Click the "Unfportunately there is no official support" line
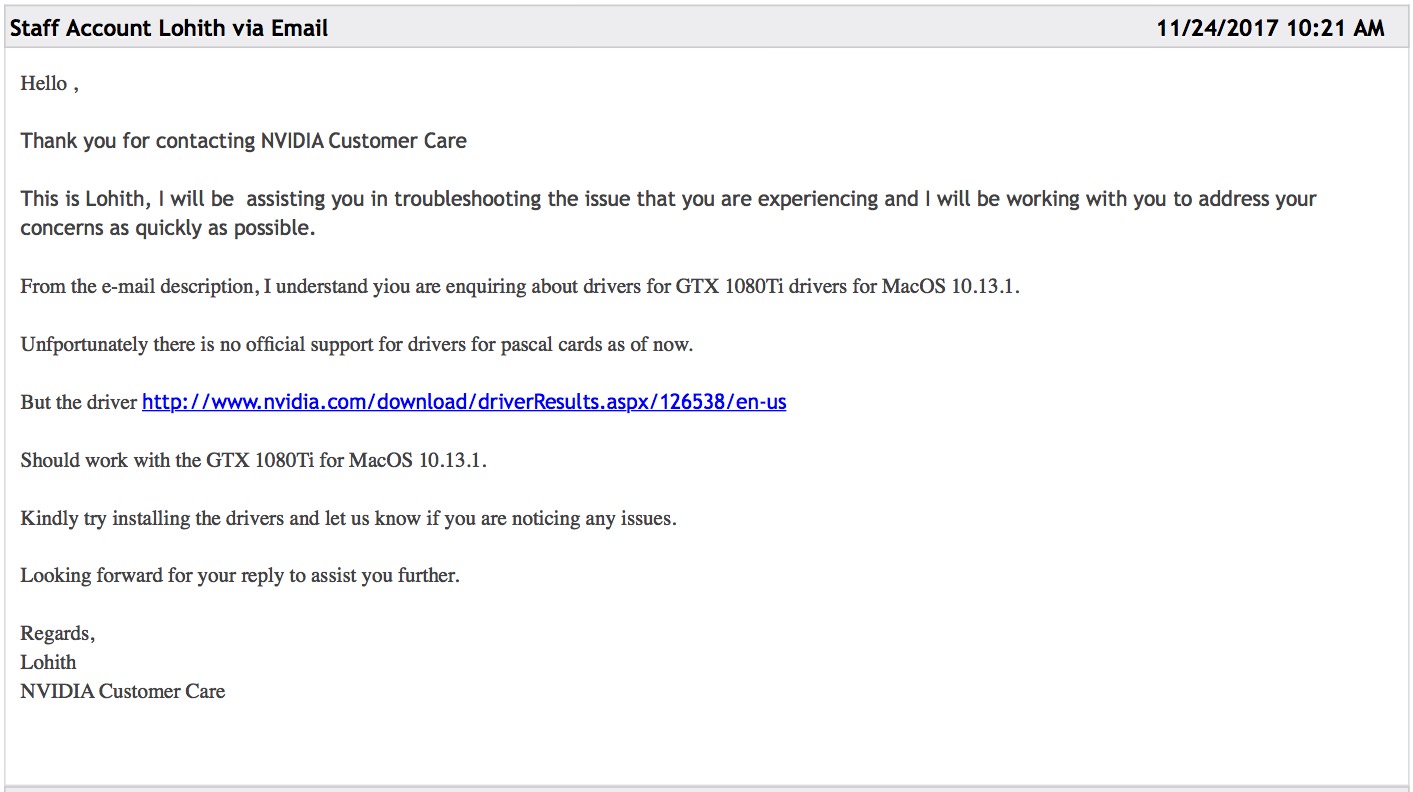The image size is (1413, 792). coord(356,345)
